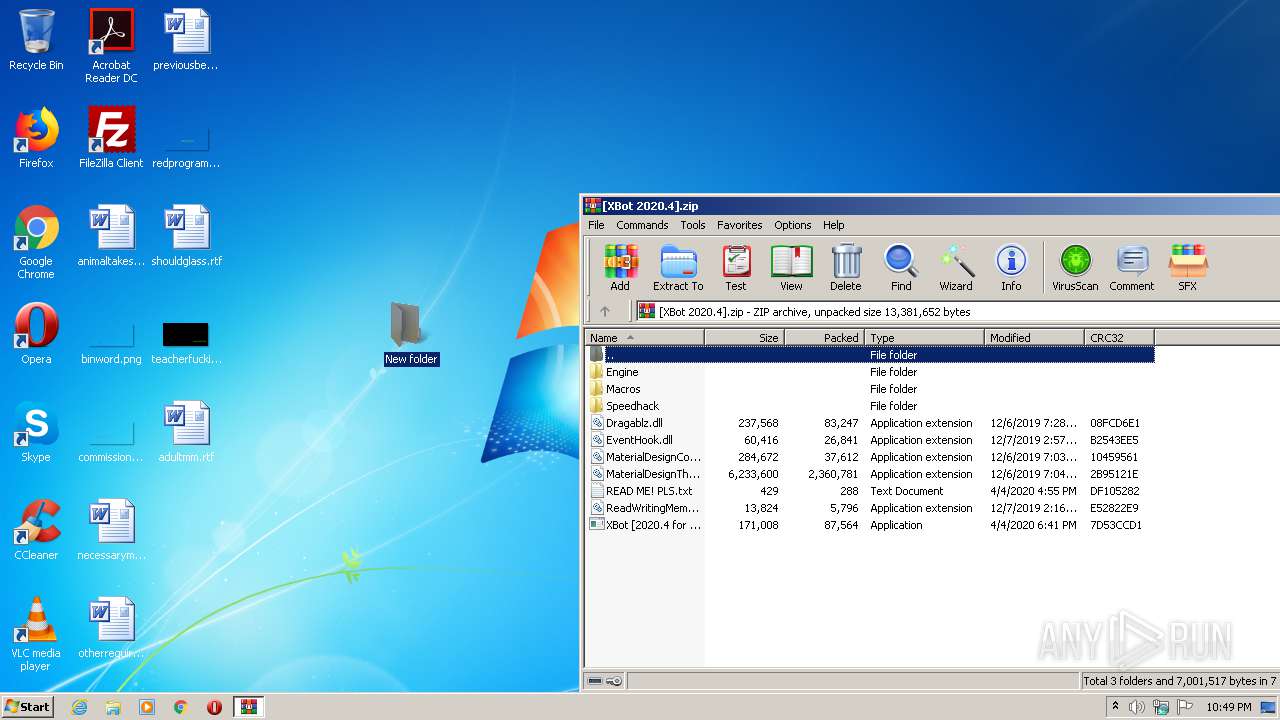
Task: Select the adultmm.rtf desktop file
Action: [186, 432]
